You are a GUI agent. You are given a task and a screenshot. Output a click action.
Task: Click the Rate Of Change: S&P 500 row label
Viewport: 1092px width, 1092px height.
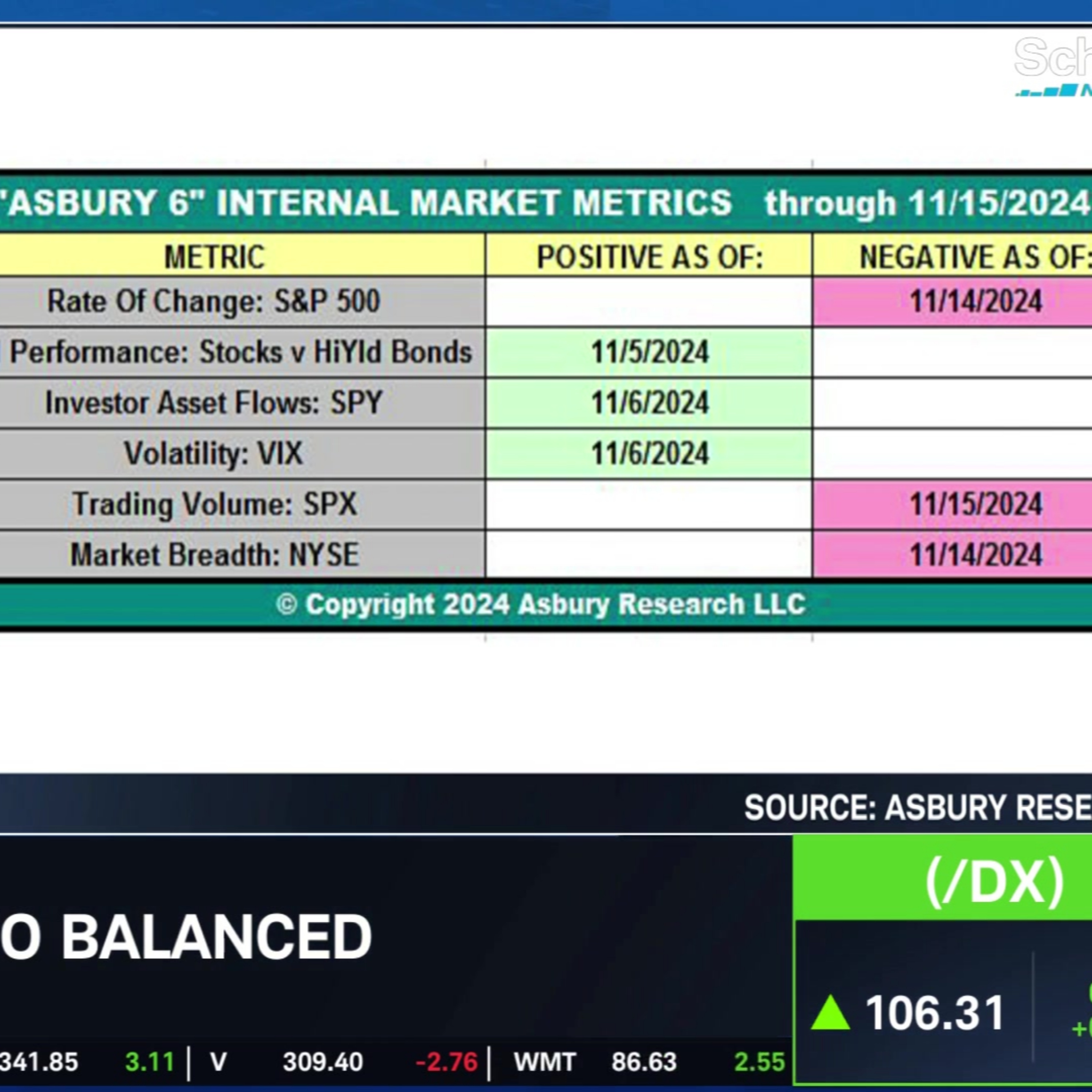pos(213,301)
